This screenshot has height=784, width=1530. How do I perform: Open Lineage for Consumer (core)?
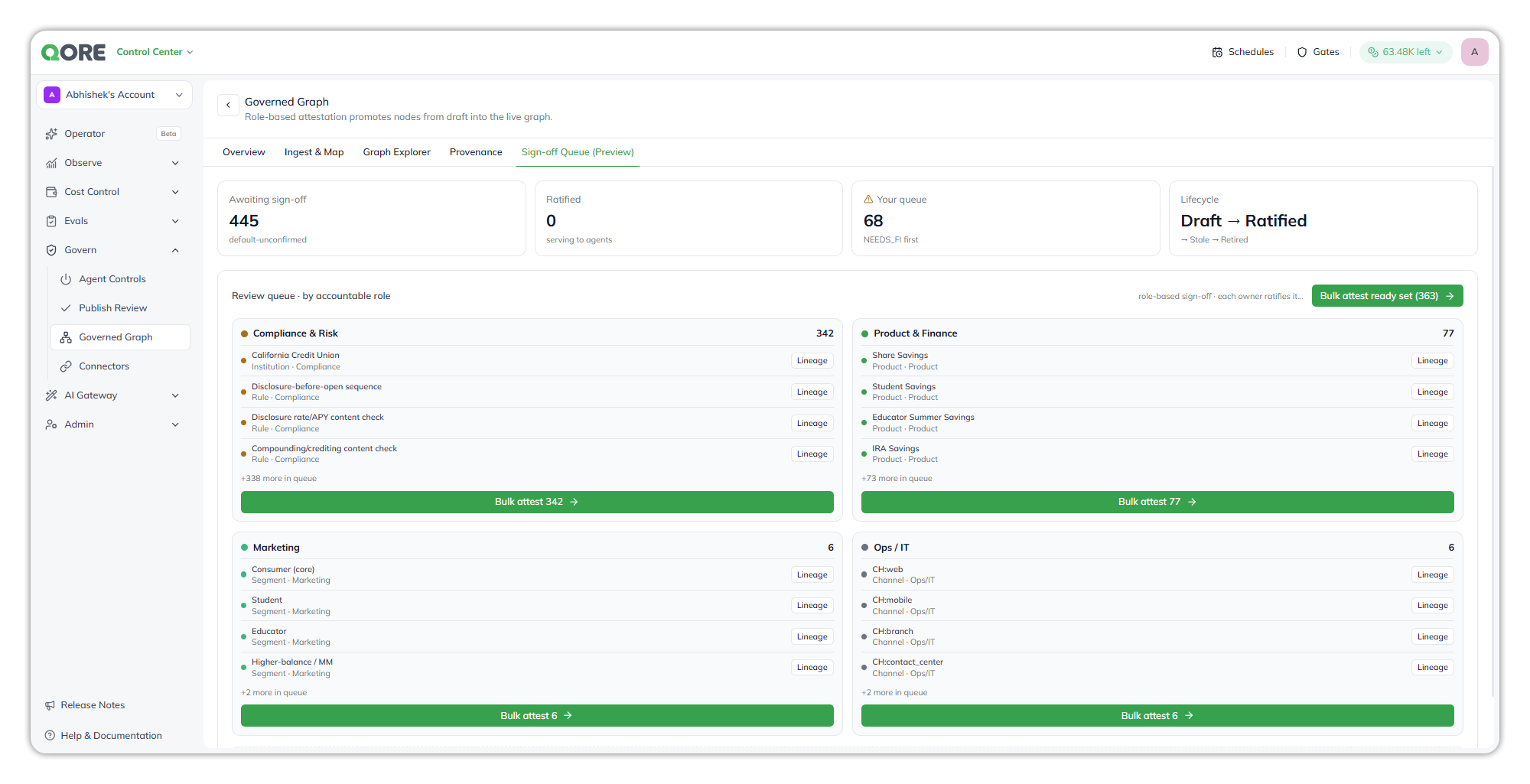(x=812, y=575)
